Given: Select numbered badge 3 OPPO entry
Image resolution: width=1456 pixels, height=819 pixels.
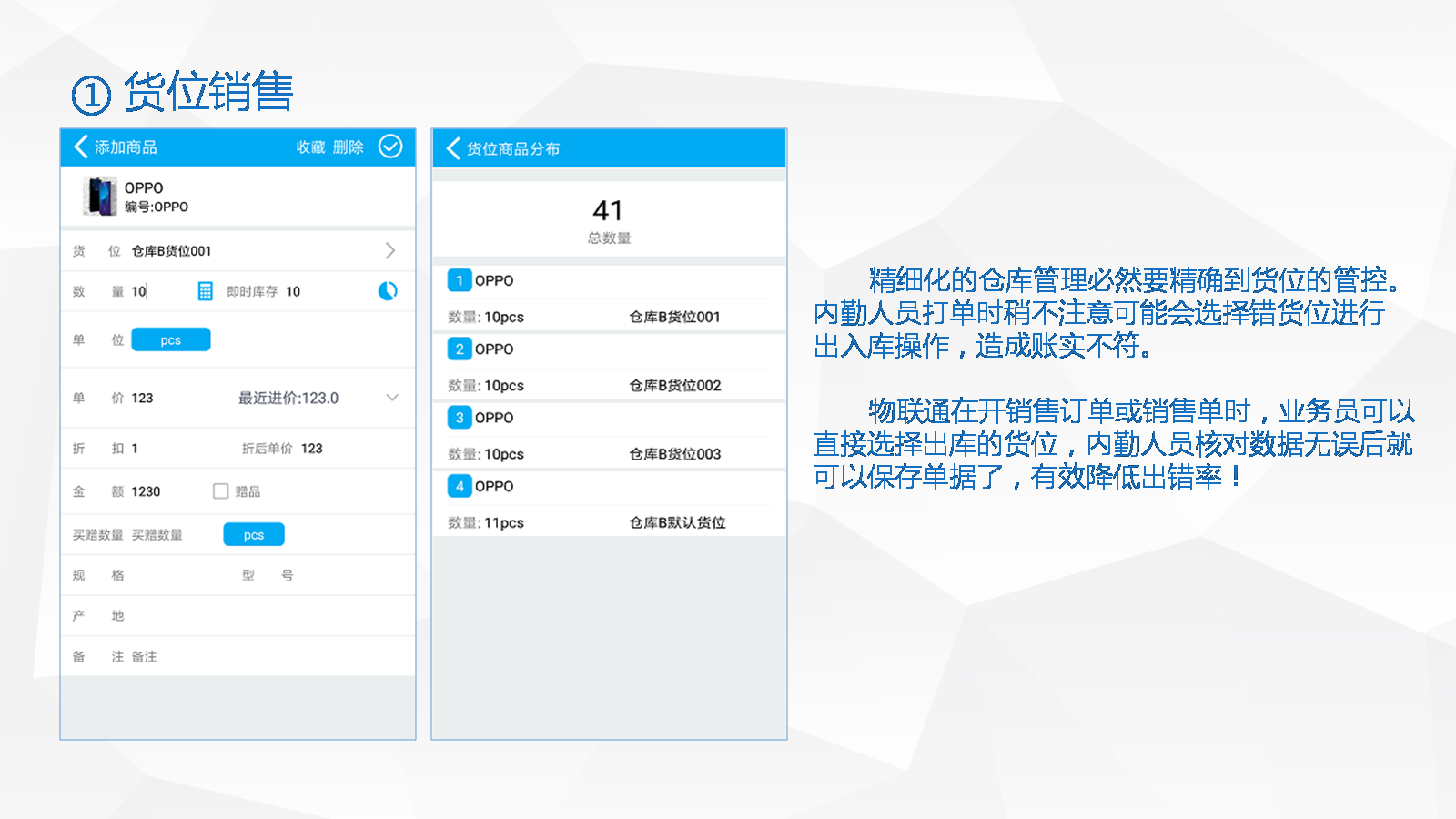Looking at the screenshot, I should pyautogui.click(x=460, y=418).
